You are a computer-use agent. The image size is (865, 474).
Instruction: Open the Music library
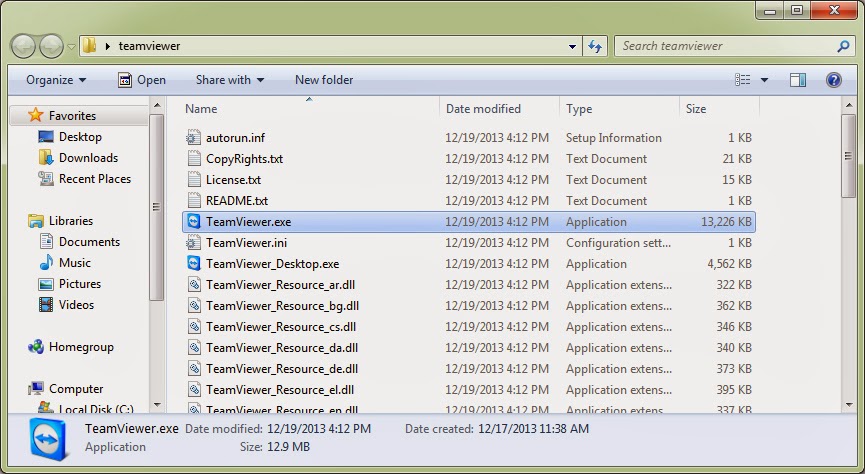(74, 262)
